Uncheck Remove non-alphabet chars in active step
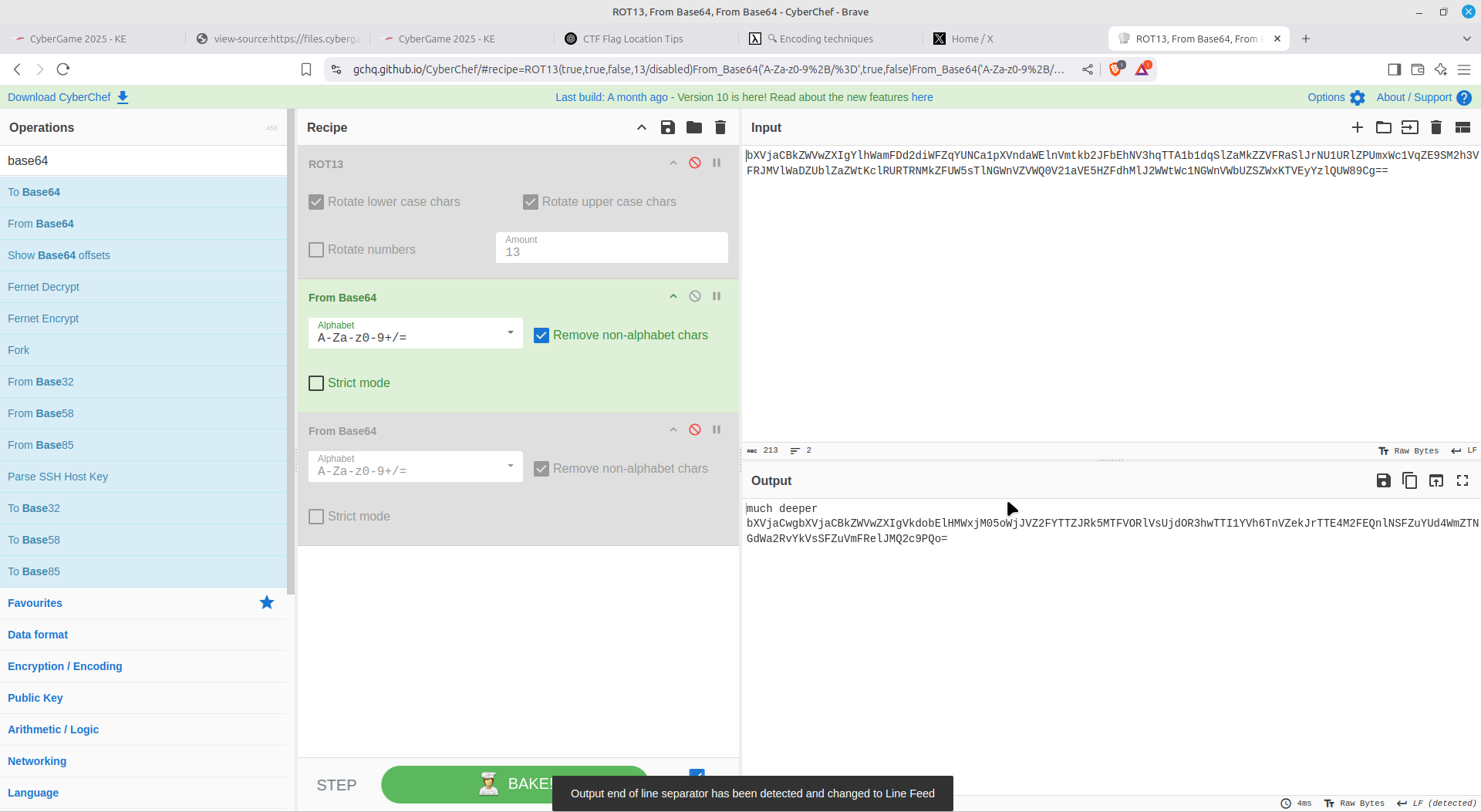Screen dimensions: 1481x812 [x=541, y=335]
